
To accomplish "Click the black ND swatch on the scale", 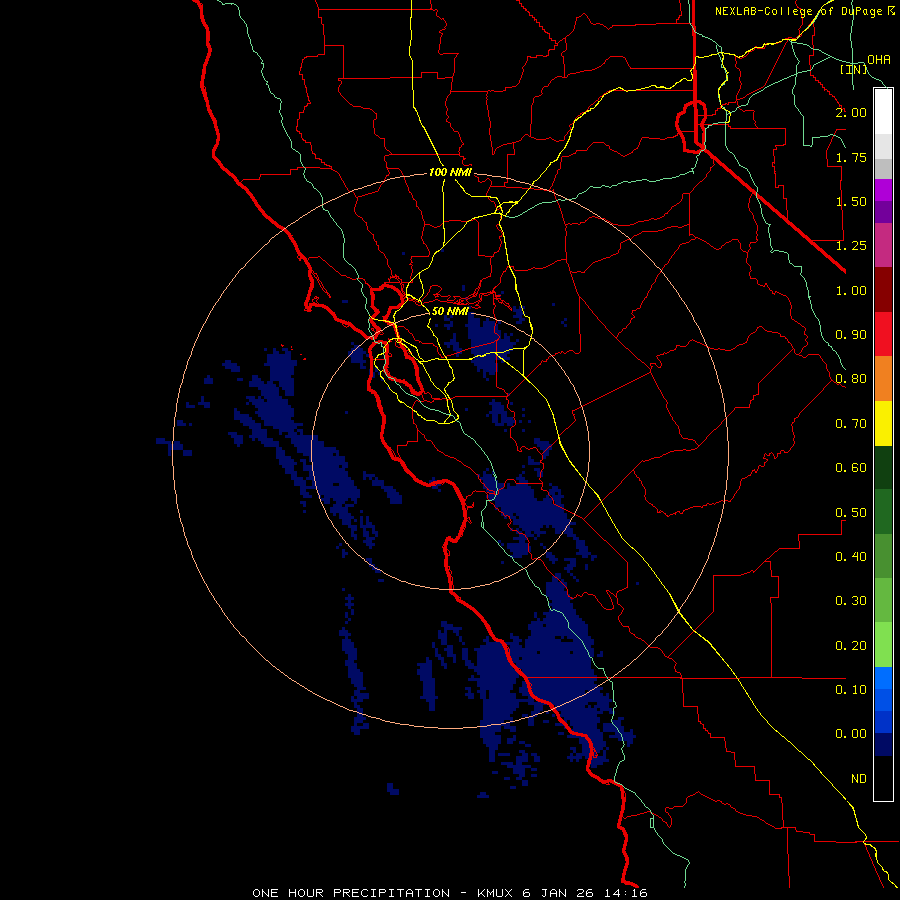I will (883, 778).
